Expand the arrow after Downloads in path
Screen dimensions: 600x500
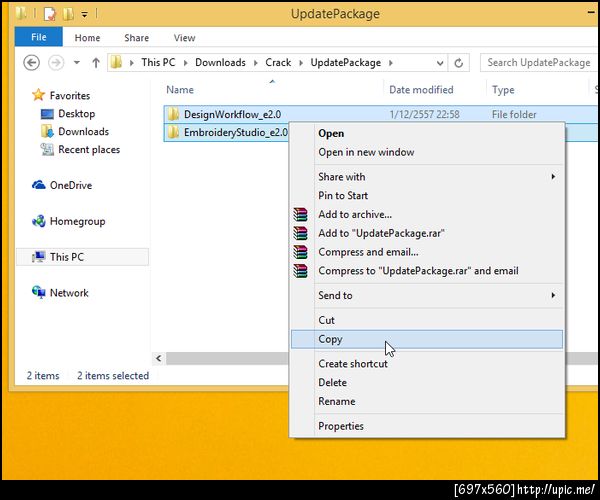point(256,63)
